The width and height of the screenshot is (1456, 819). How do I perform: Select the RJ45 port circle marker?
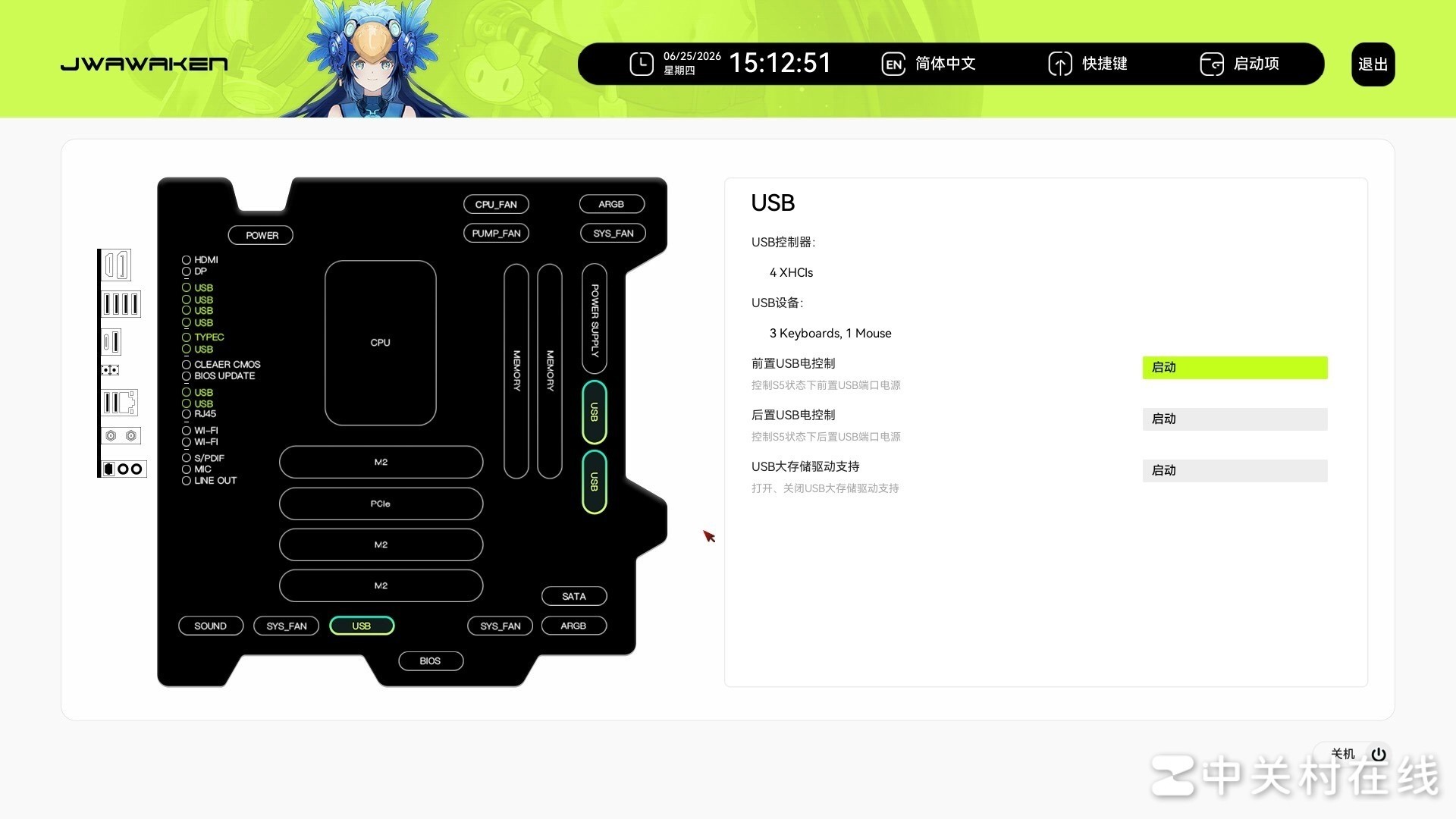[x=186, y=413]
